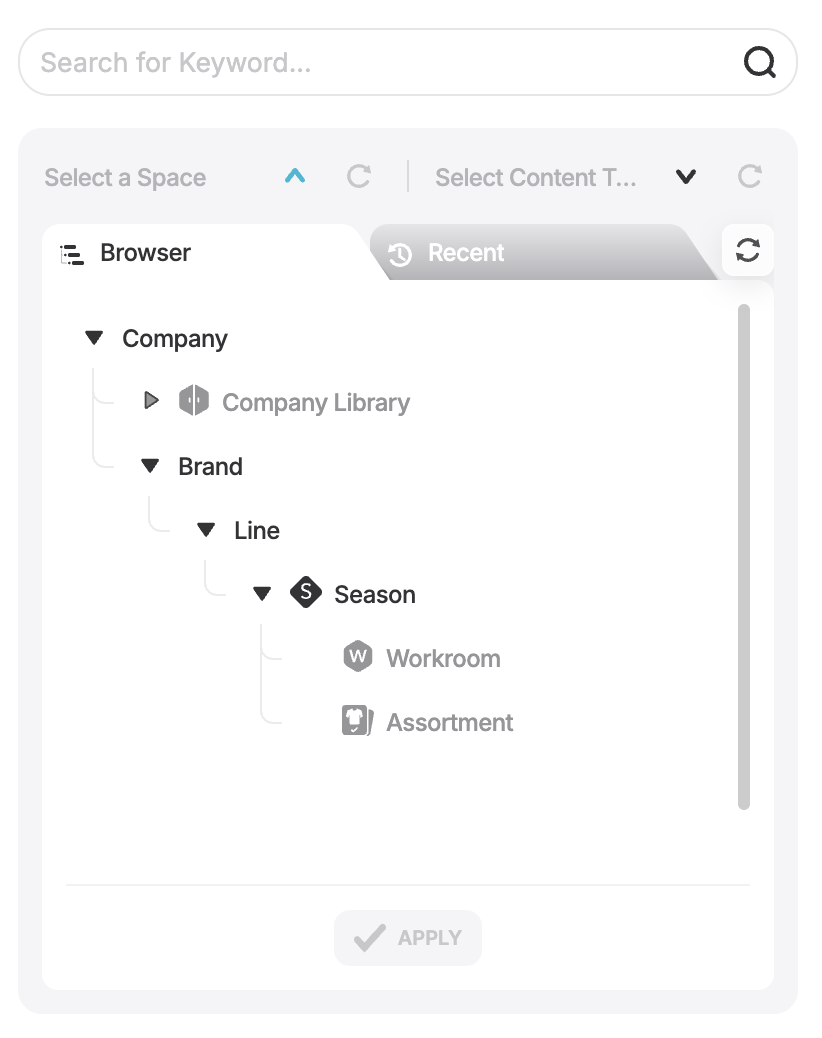Collapse the Brand tree node

coord(150,466)
